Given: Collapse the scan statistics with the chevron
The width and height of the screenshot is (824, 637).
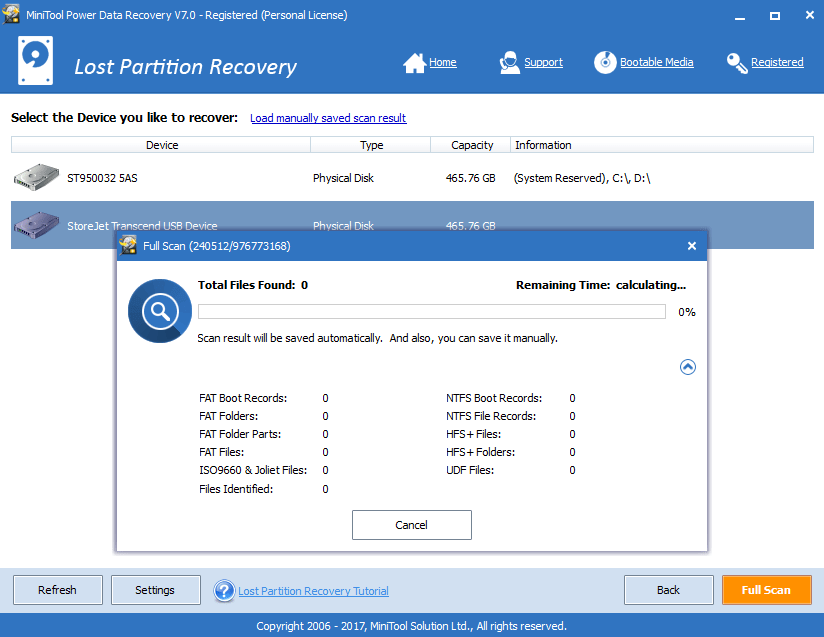Looking at the screenshot, I should [x=688, y=367].
